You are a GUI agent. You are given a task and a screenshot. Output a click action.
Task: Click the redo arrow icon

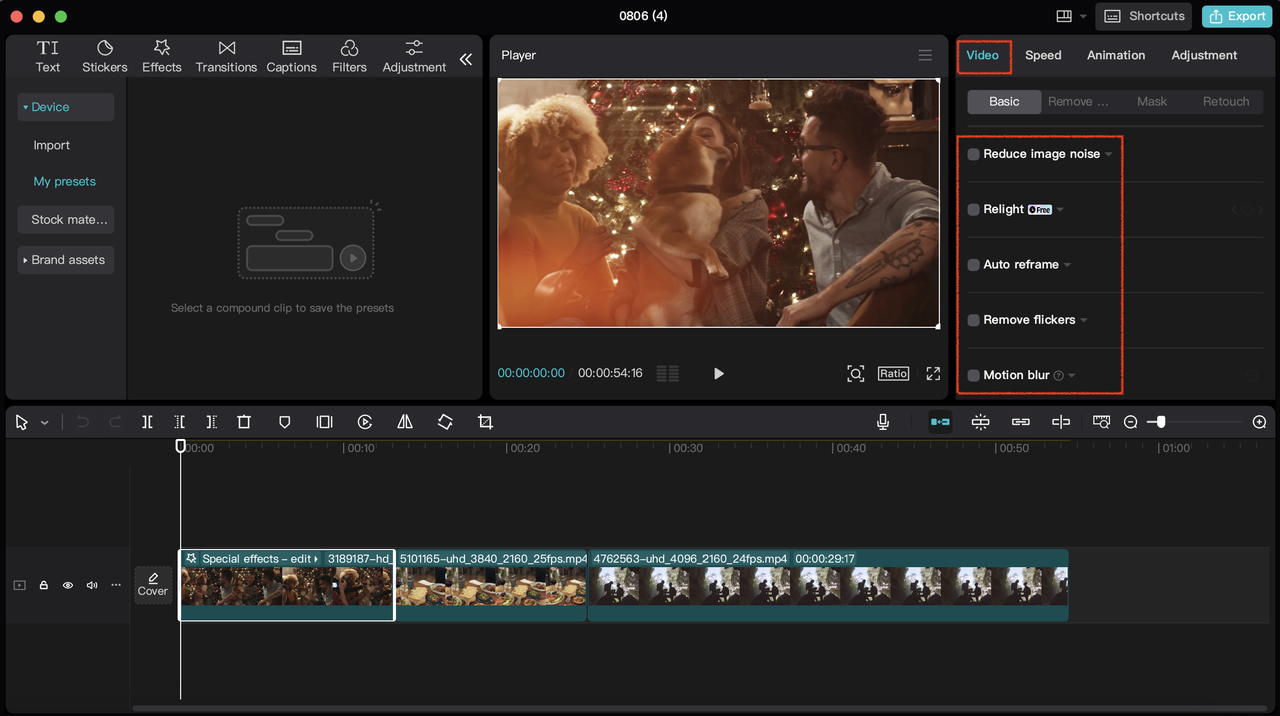[x=115, y=422]
